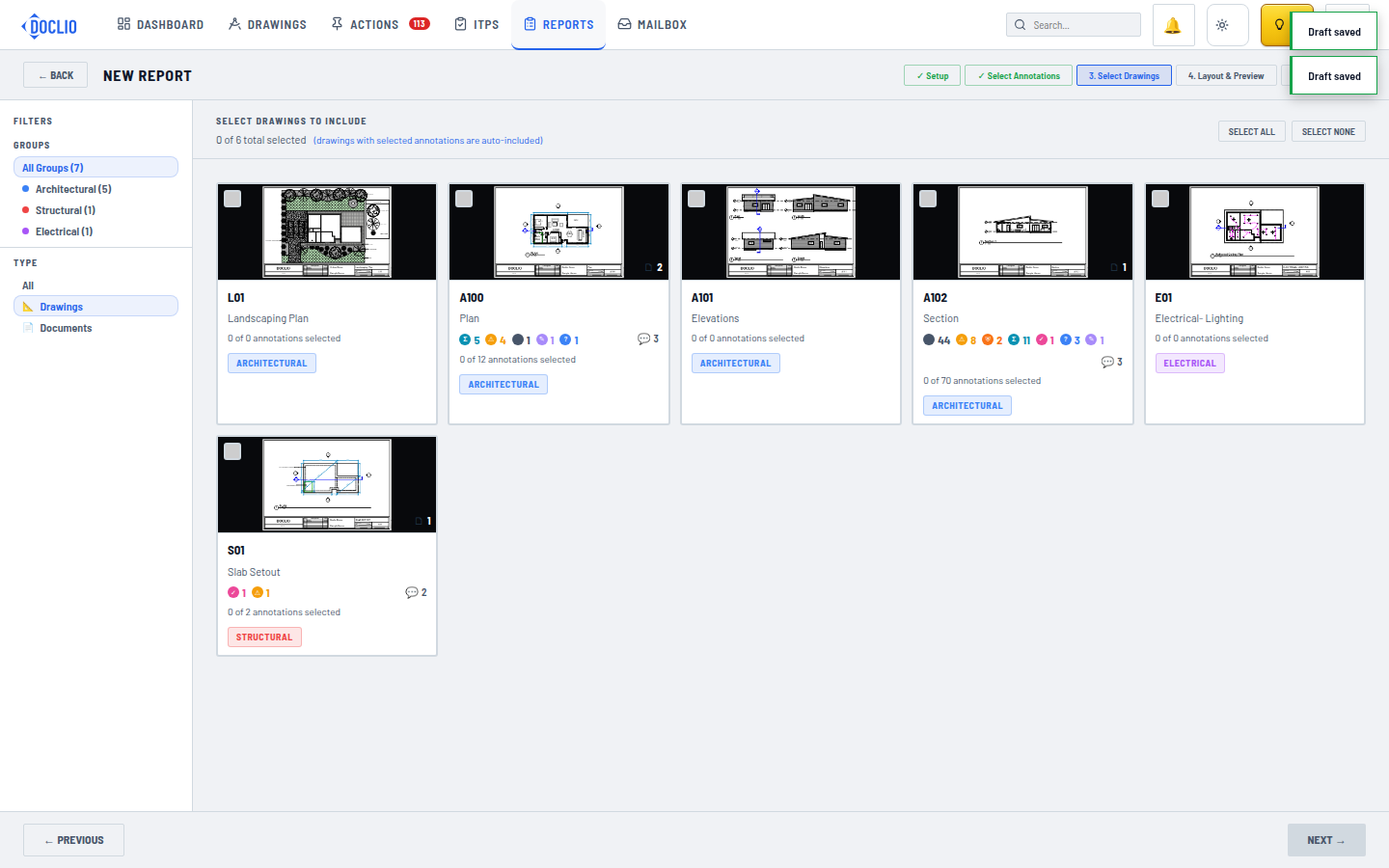Click the page count badge on A100 thumbnail

coord(654,267)
